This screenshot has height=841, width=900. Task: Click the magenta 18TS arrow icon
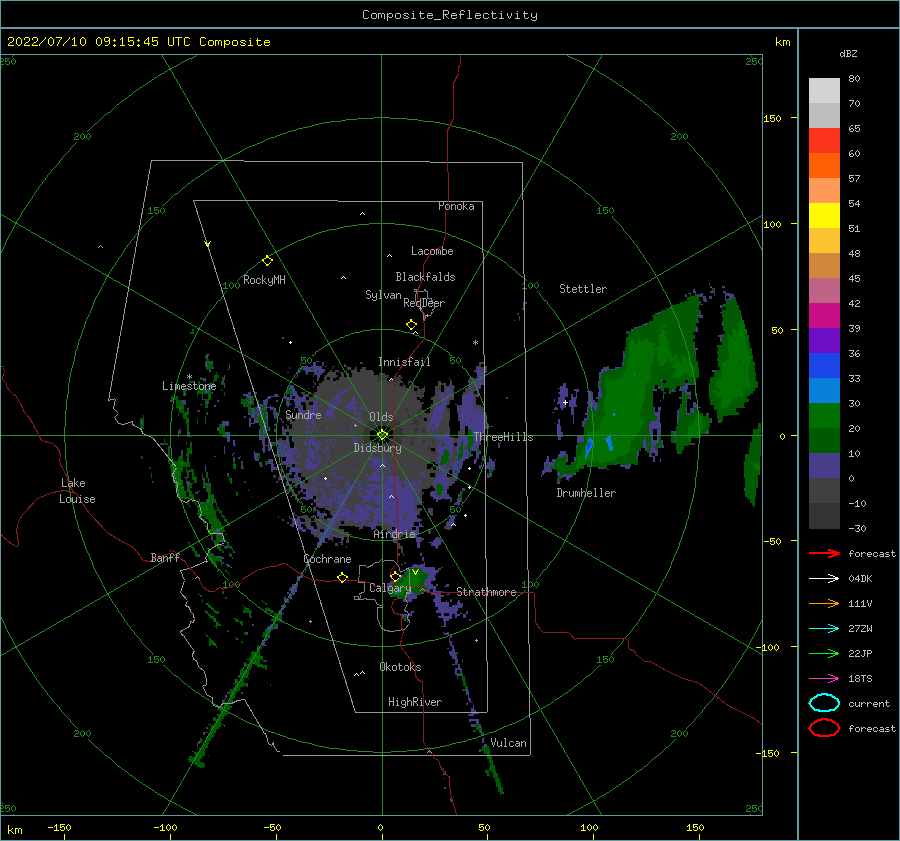824,679
